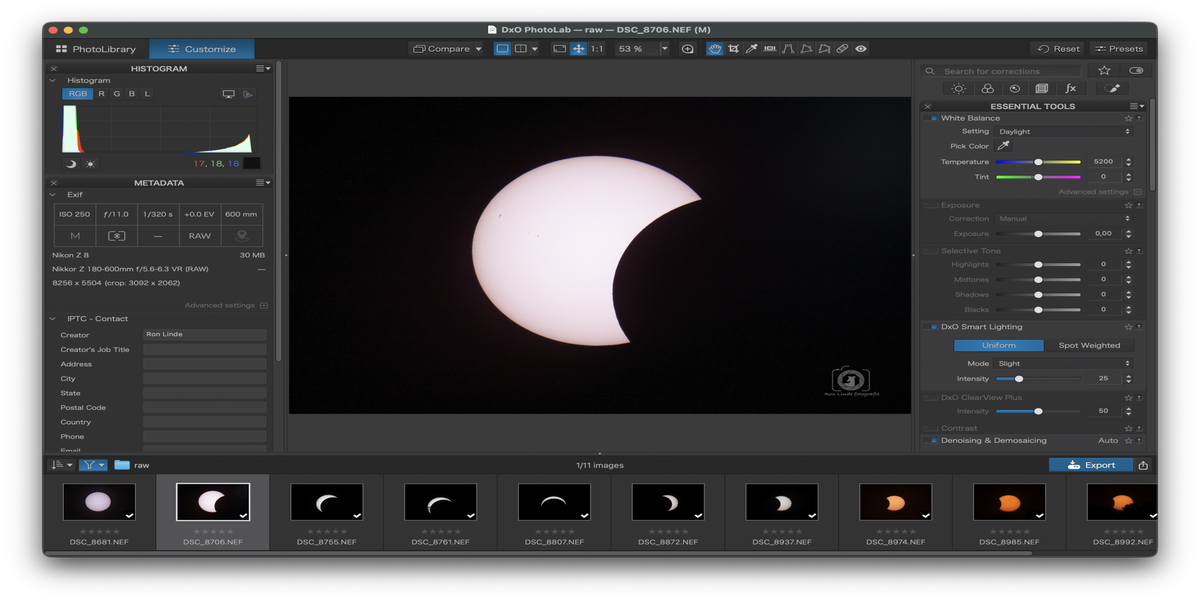Adjust the Smart Lighting Intensity slider

point(1019,379)
